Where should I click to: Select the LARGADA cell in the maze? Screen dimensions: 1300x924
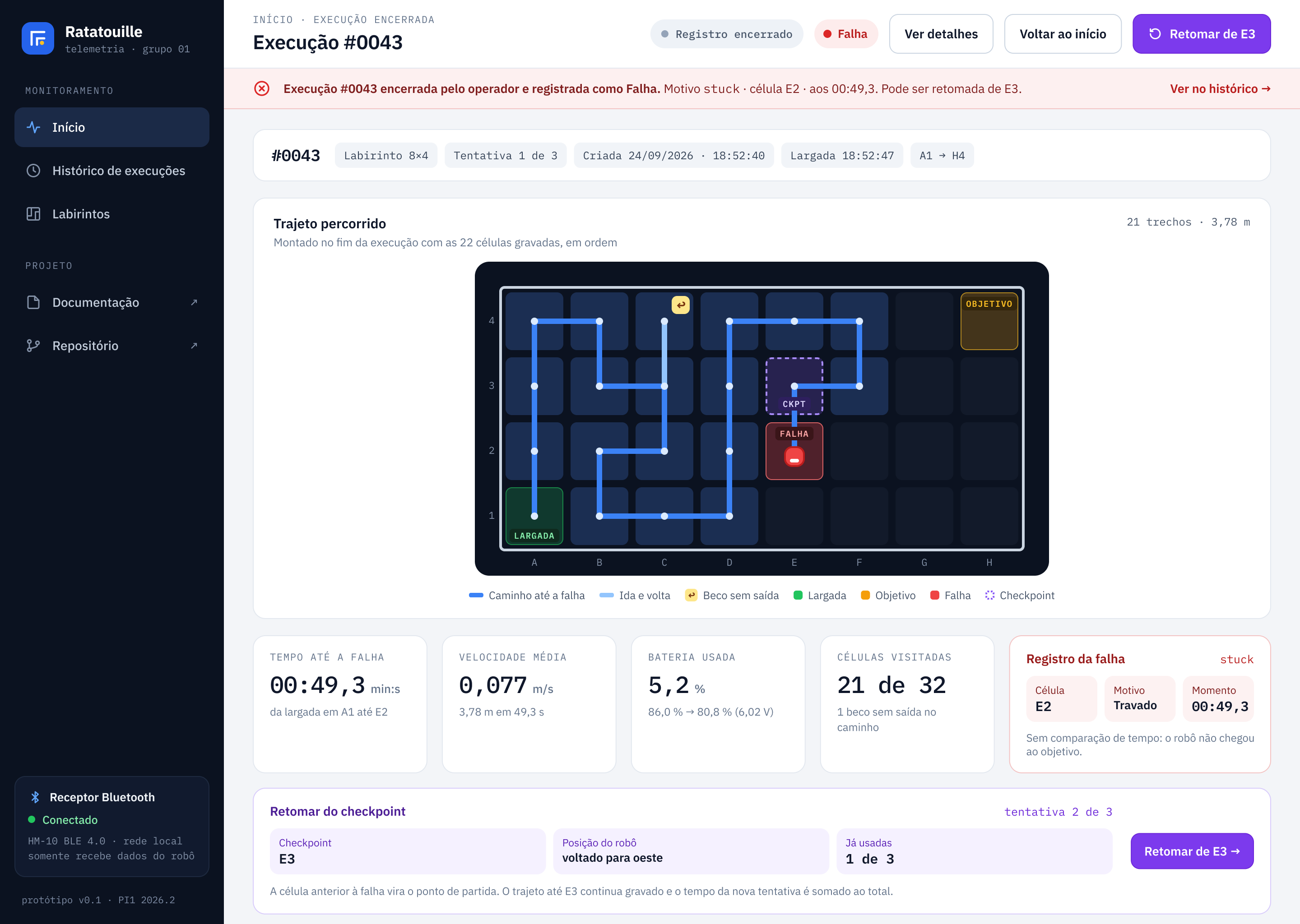point(534,516)
